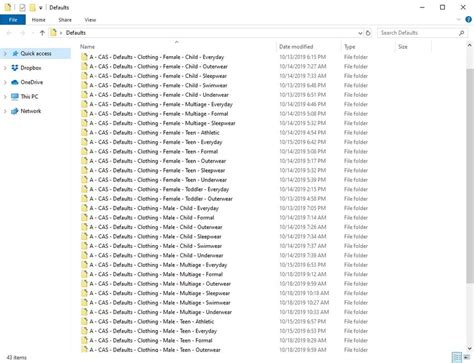Expand the ribbon with the chevron
This screenshot has height=363, width=474.
pyautogui.click(x=458, y=20)
